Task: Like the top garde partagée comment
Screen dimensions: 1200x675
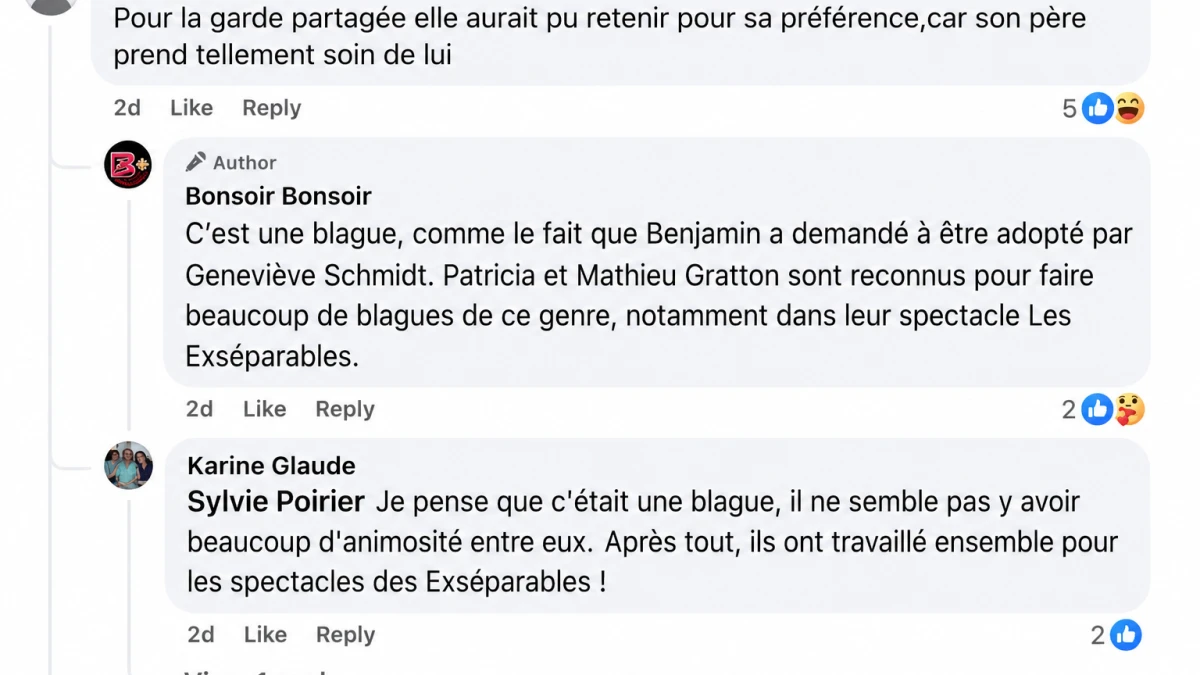Action: pos(191,108)
